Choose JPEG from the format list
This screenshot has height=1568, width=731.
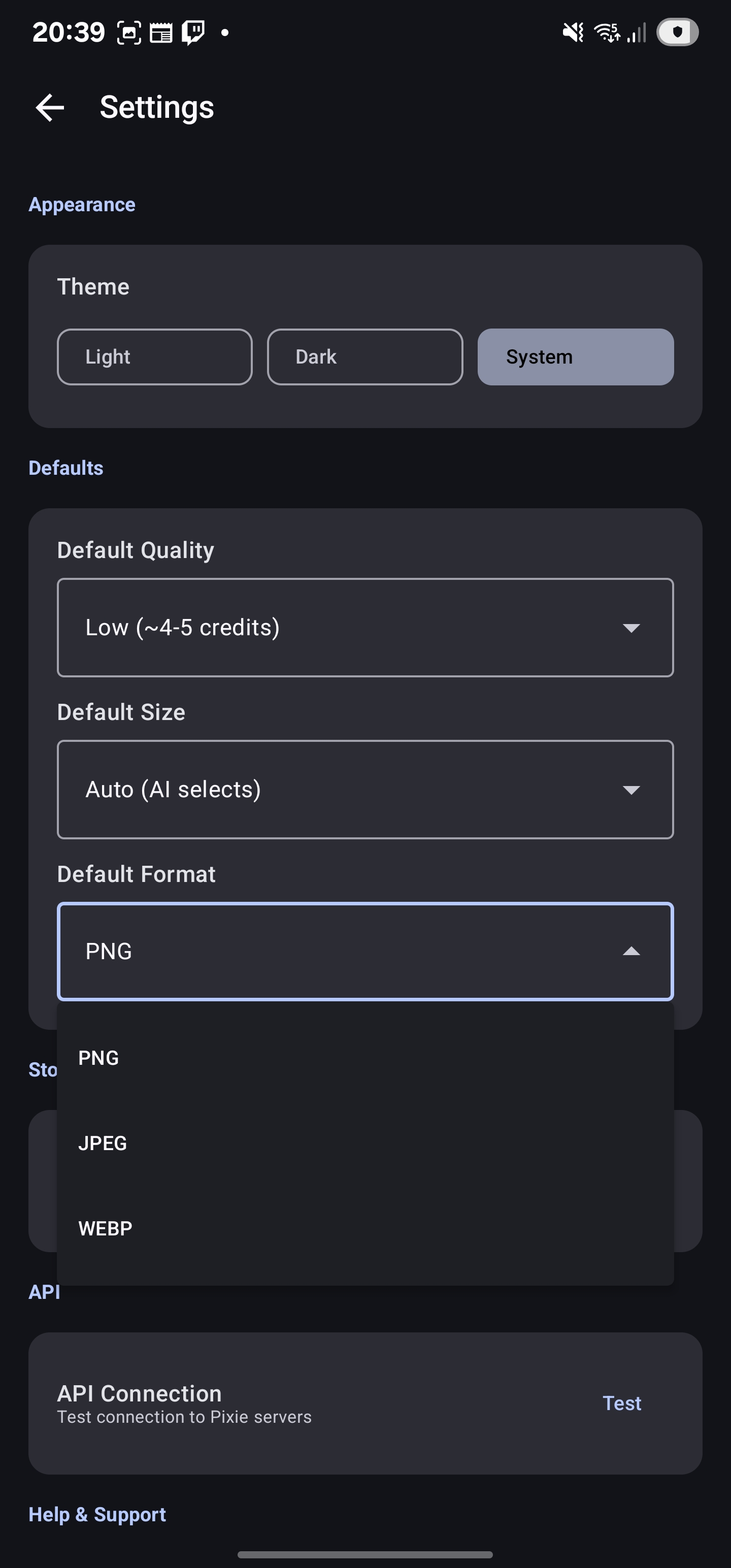[102, 1143]
